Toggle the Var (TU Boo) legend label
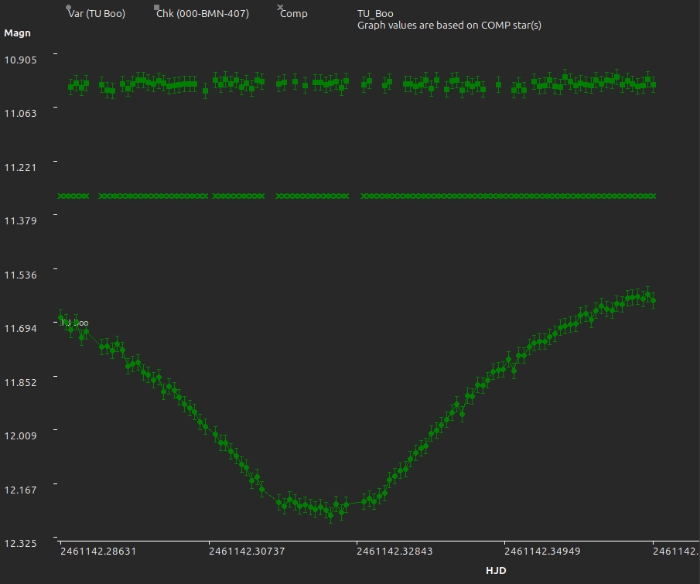The image size is (700, 584). [96, 14]
